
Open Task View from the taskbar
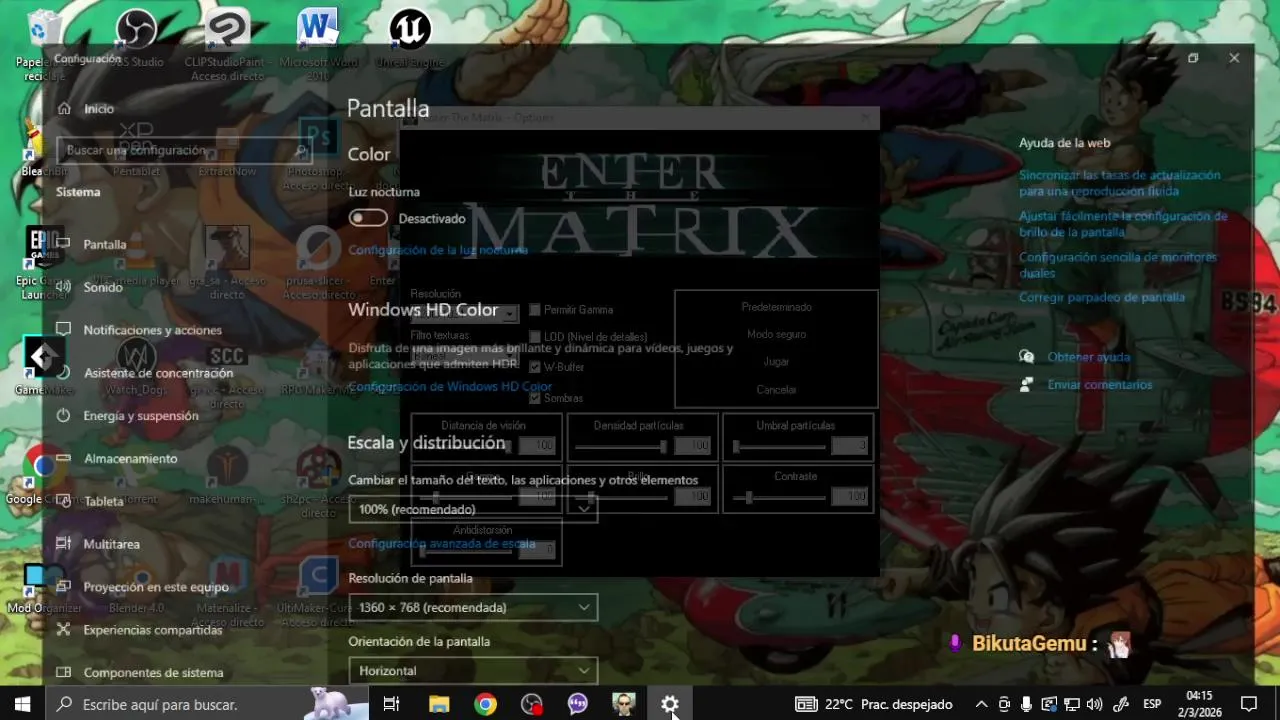392,704
